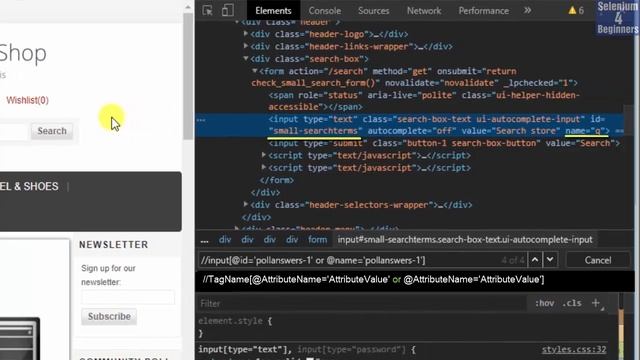Open the selected node's ellipsis actions menu
This screenshot has width=640, height=360.
(x=201, y=120)
